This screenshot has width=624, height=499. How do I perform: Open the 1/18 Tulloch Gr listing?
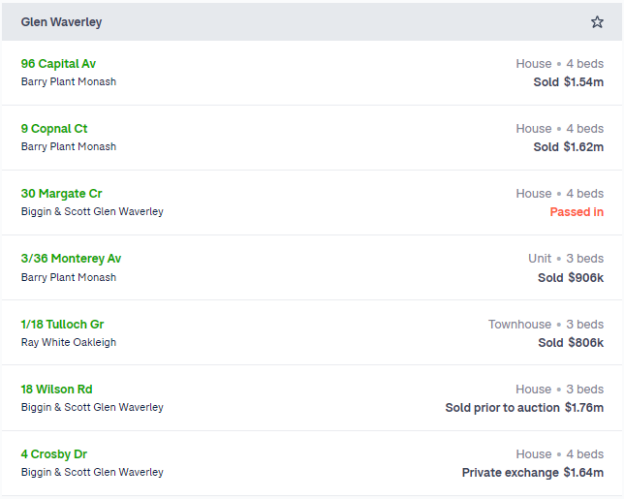pyautogui.click(x=62, y=324)
